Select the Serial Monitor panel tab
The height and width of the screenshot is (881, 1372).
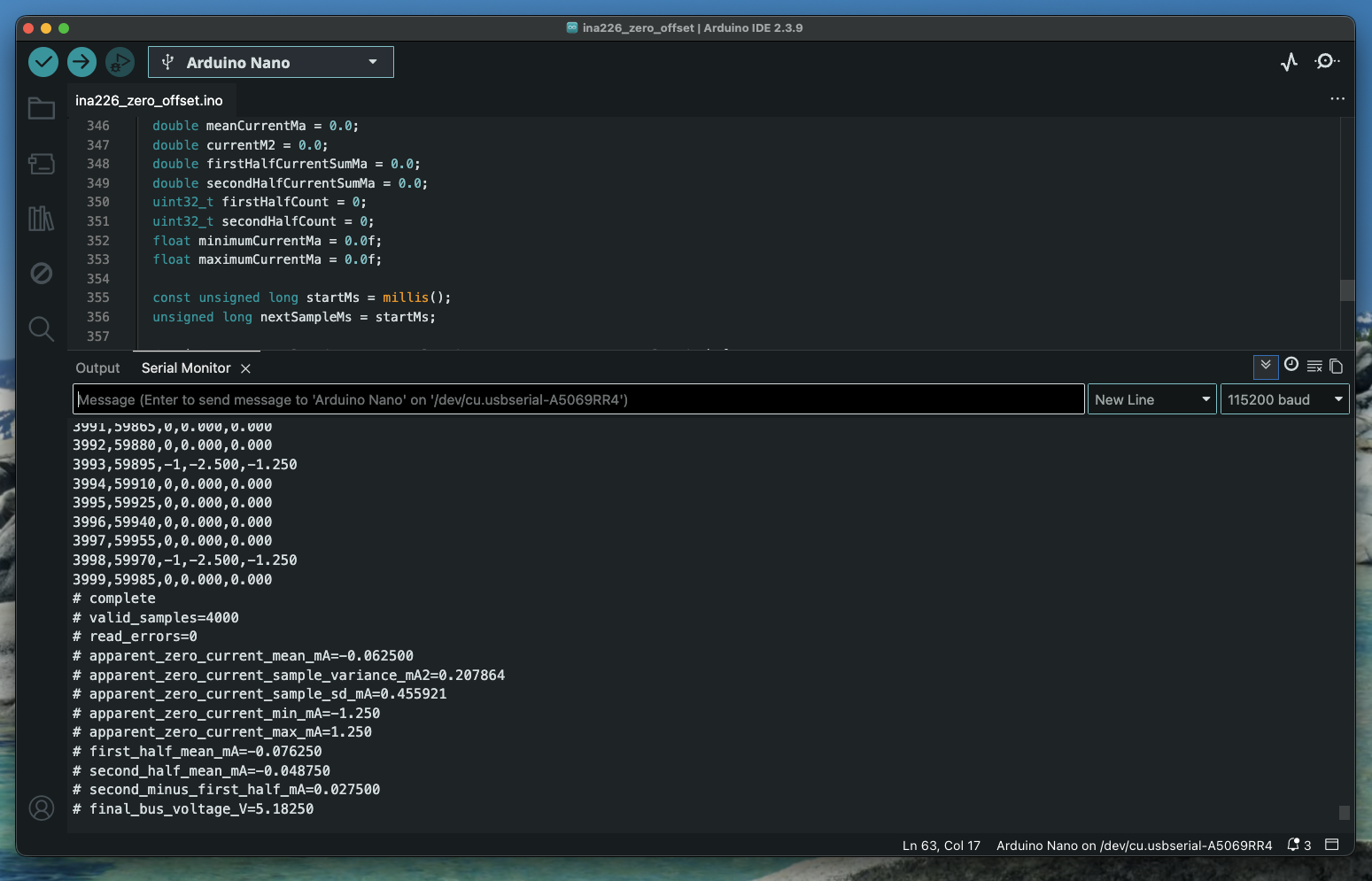coord(186,368)
